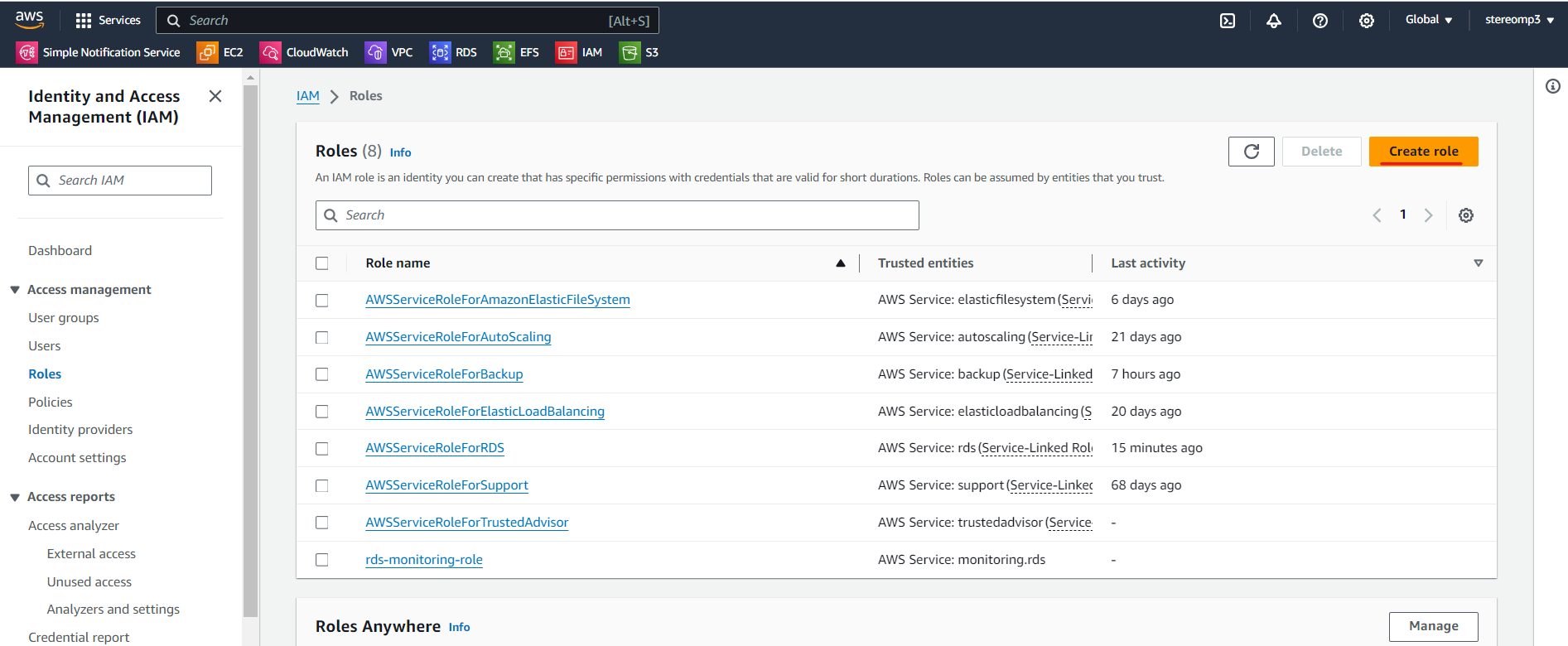Viewport: 1568px width, 646px height.
Task: Check AWSServiceRoleForBackup row checkbox
Action: [x=322, y=374]
